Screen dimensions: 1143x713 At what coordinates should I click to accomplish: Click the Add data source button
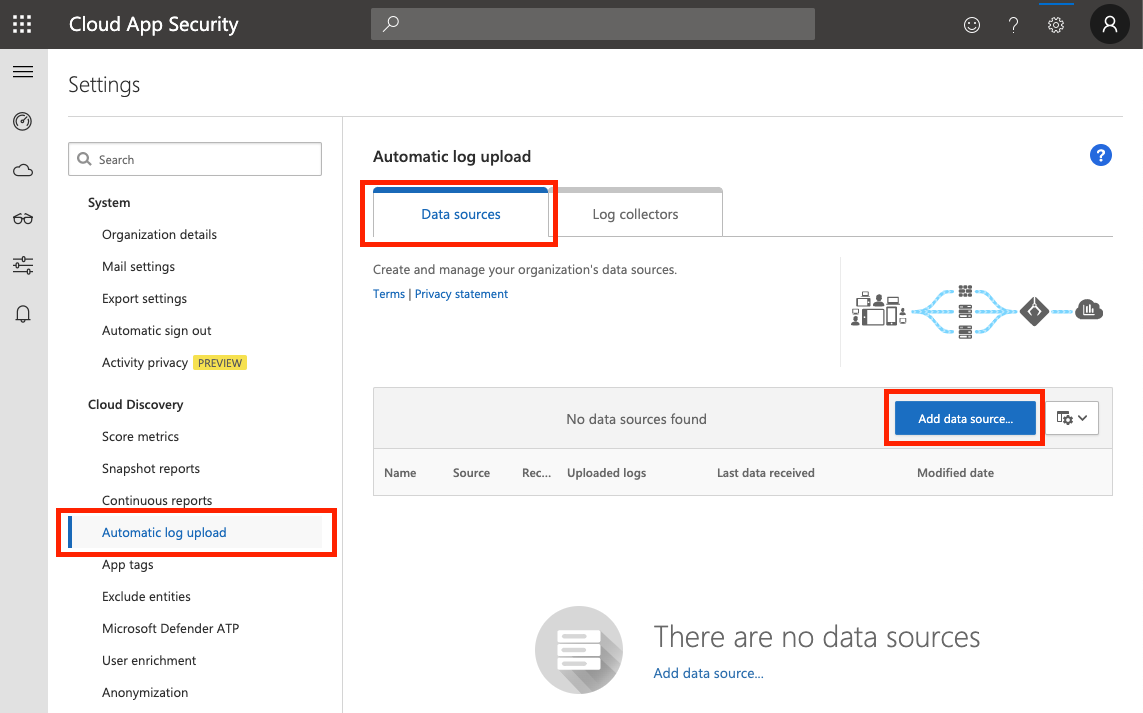(965, 418)
